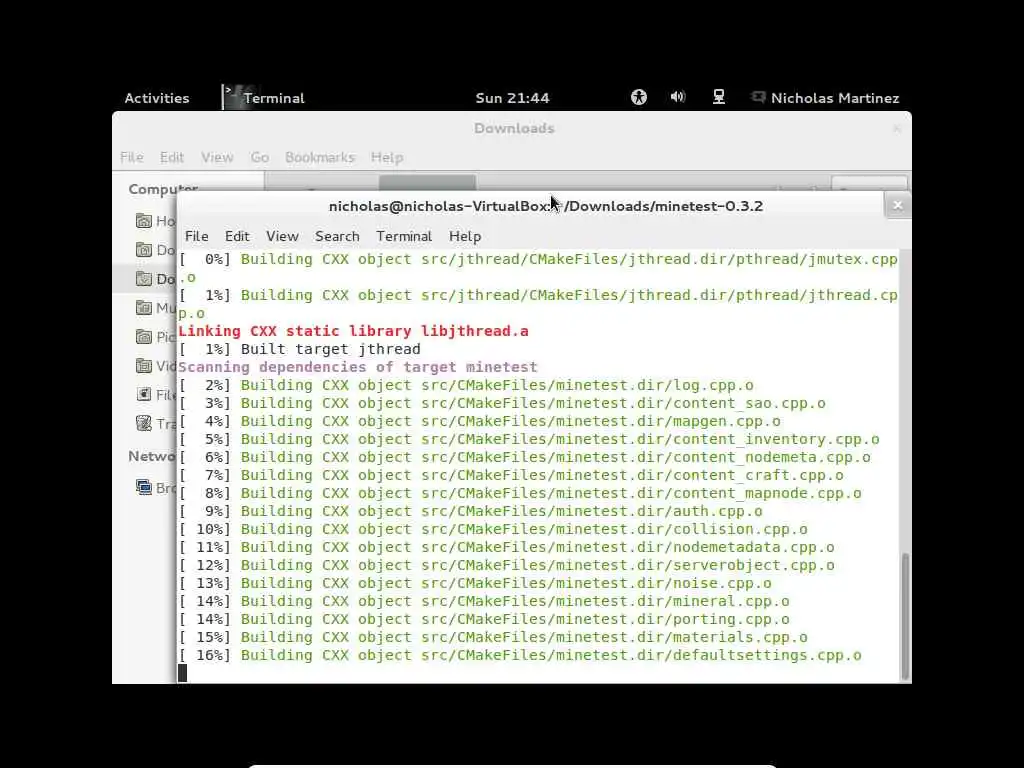Click the materials.cpp.o build line
This screenshot has width=1024, height=768.
(x=493, y=637)
